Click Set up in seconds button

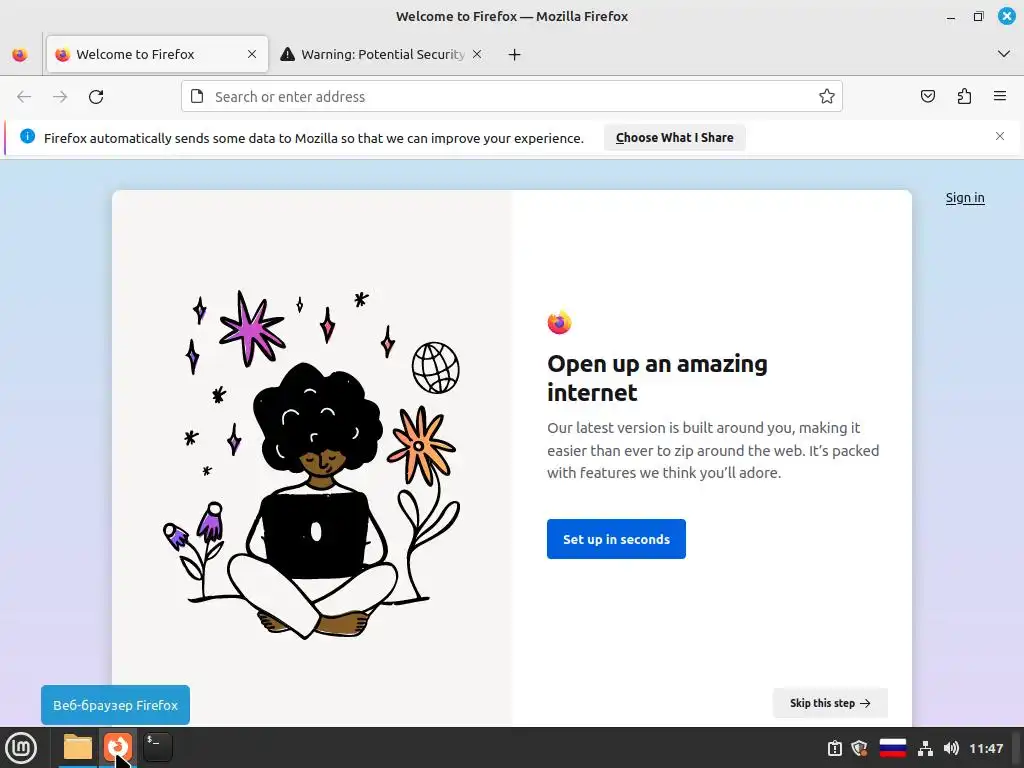click(x=616, y=539)
